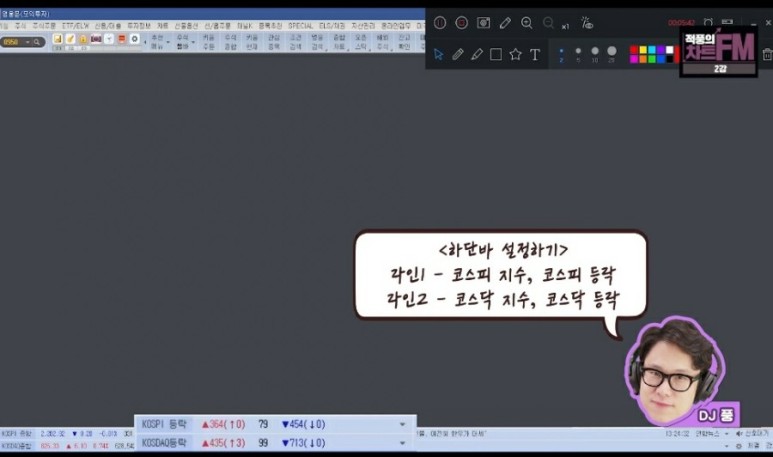773x457 pixels.
Task: Open the pencil annotation tool in top row
Action: (x=505, y=23)
